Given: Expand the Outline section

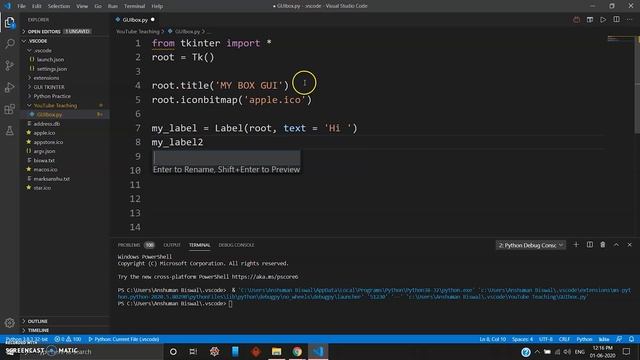Looking at the screenshot, I should click(38, 321).
